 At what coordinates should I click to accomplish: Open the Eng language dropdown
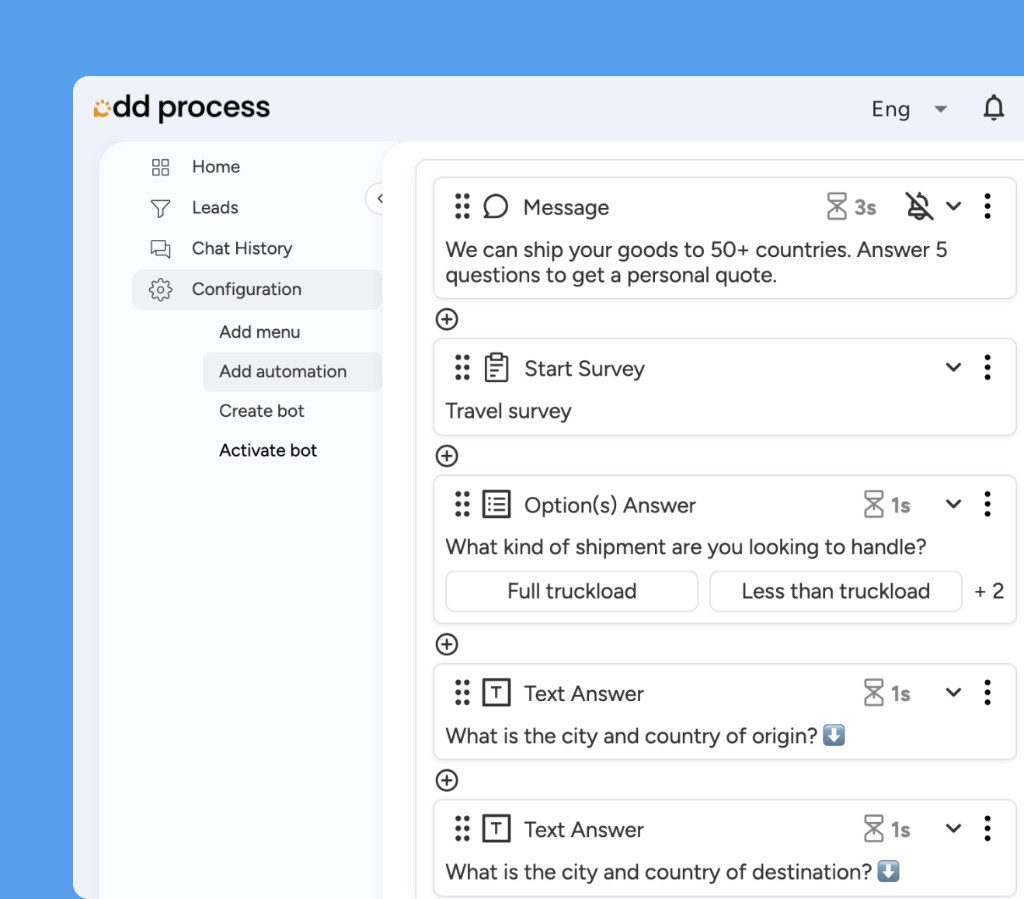click(909, 109)
